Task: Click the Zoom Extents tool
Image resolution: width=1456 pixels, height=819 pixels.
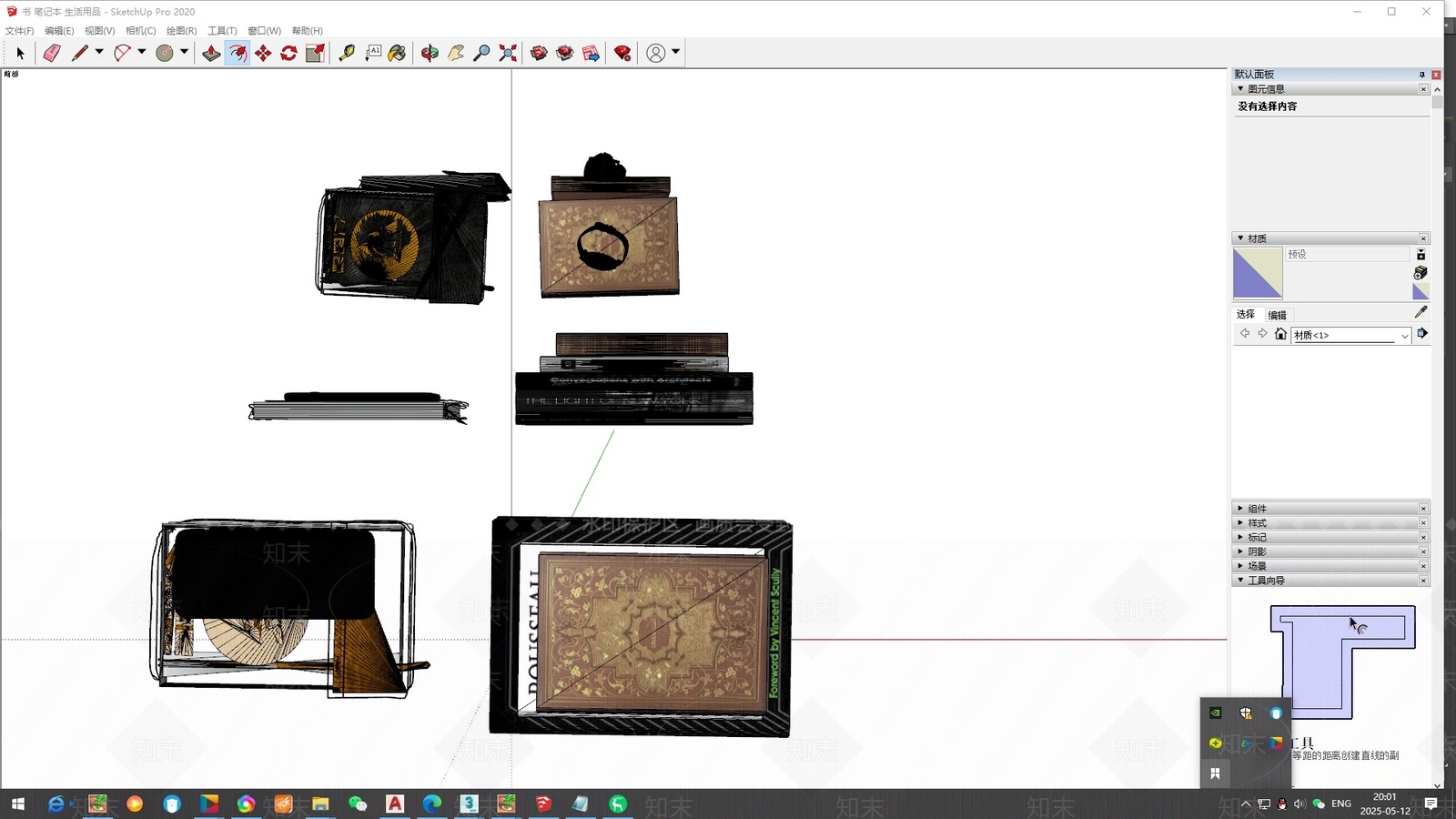Action: point(508,54)
